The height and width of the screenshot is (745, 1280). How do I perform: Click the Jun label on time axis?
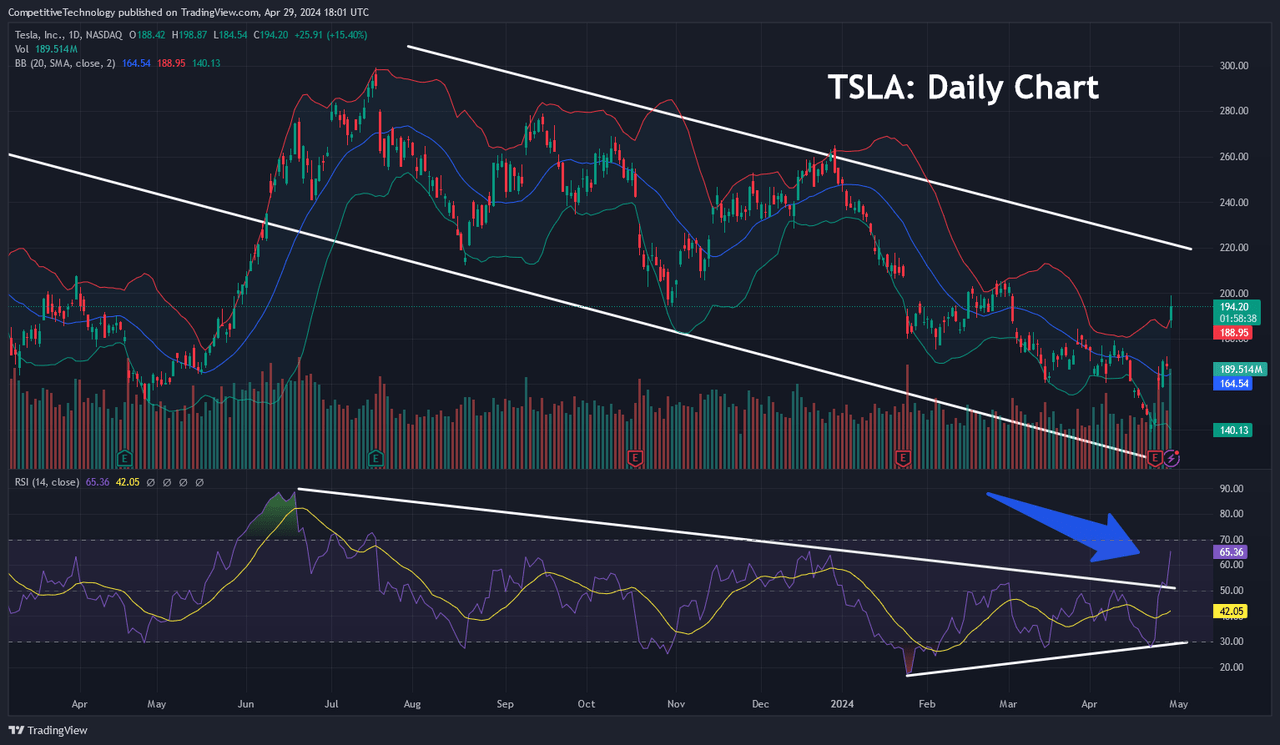pyautogui.click(x=245, y=704)
